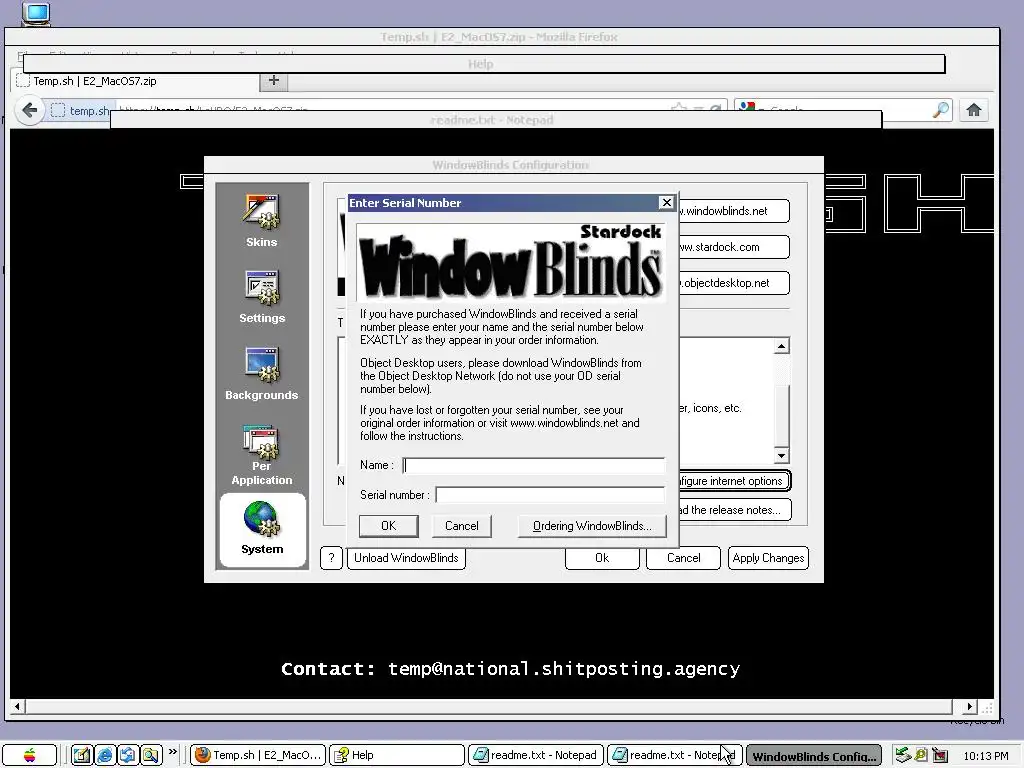Switch to WindowBlinds Config taskbar button
Screen dimensions: 1024x768
pyautogui.click(x=814, y=756)
